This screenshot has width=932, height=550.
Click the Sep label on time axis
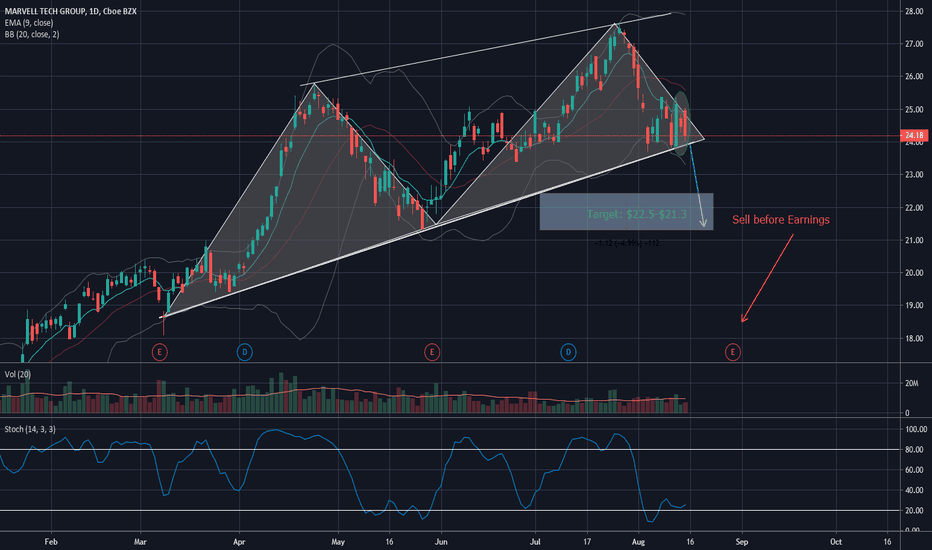(x=742, y=542)
